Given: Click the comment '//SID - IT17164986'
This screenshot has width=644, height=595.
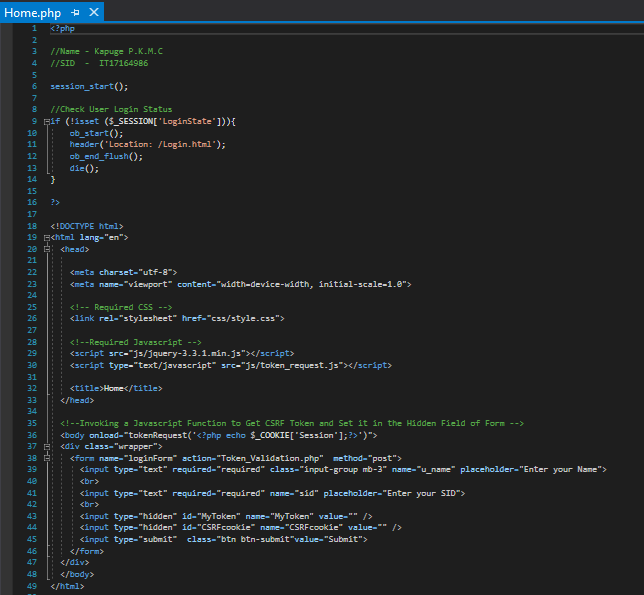Looking at the screenshot, I should point(99,63).
